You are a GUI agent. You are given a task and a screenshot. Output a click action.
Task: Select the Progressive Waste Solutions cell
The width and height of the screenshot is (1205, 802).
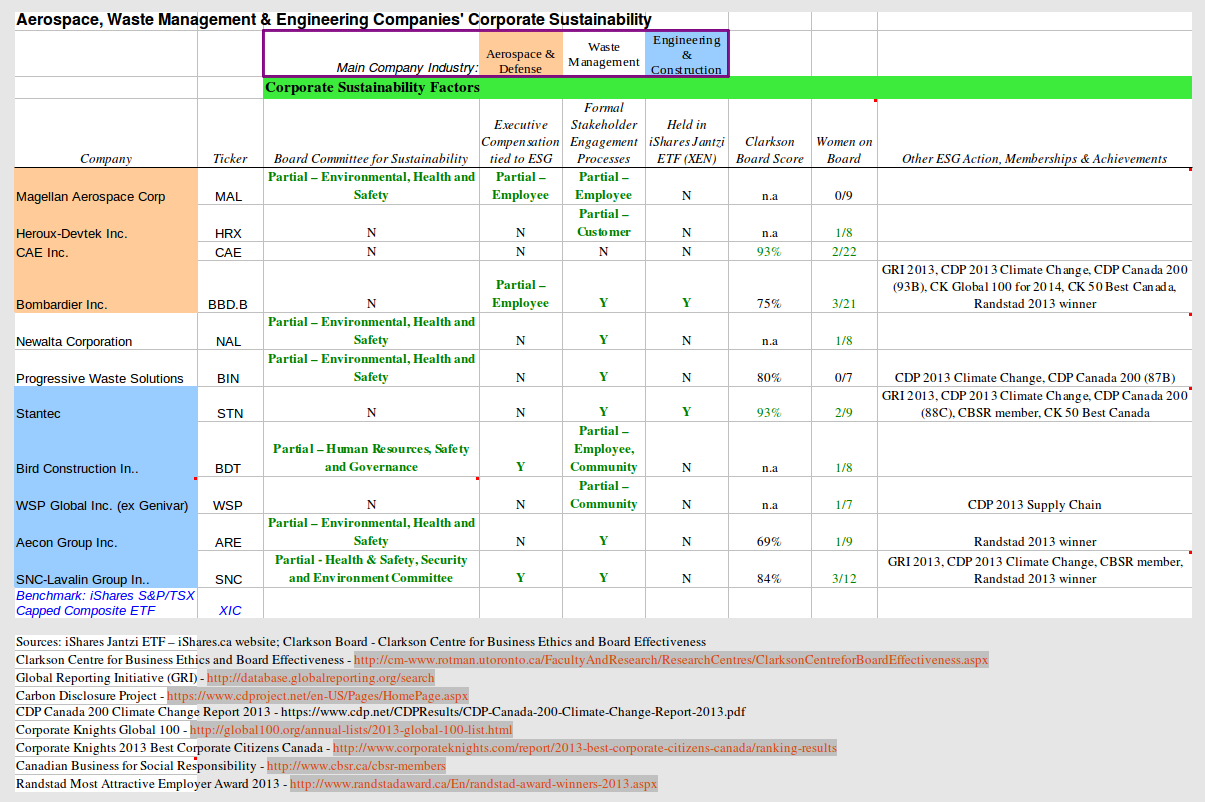click(x=106, y=368)
